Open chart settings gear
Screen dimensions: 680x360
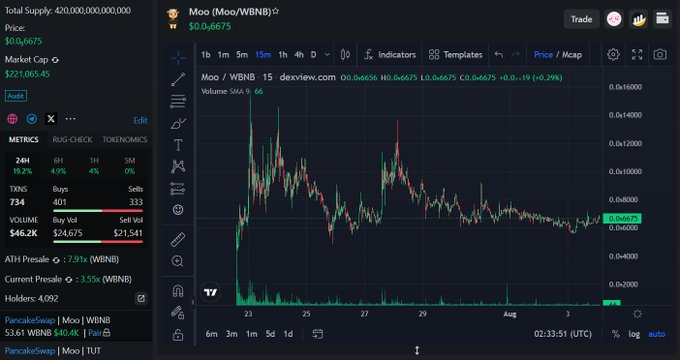[613, 55]
